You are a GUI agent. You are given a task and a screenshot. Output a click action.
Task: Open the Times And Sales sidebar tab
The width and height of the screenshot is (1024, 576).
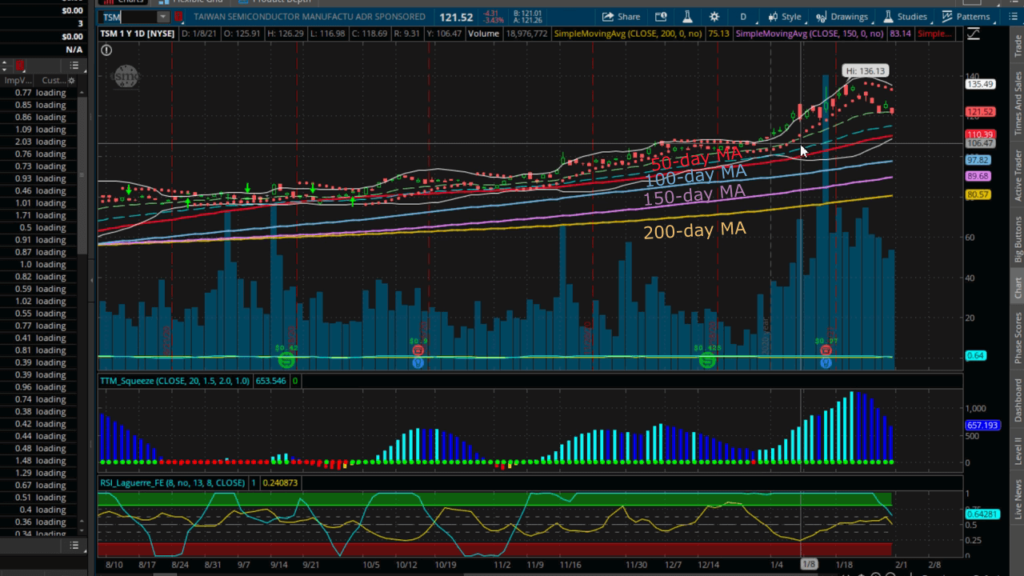click(x=1017, y=104)
